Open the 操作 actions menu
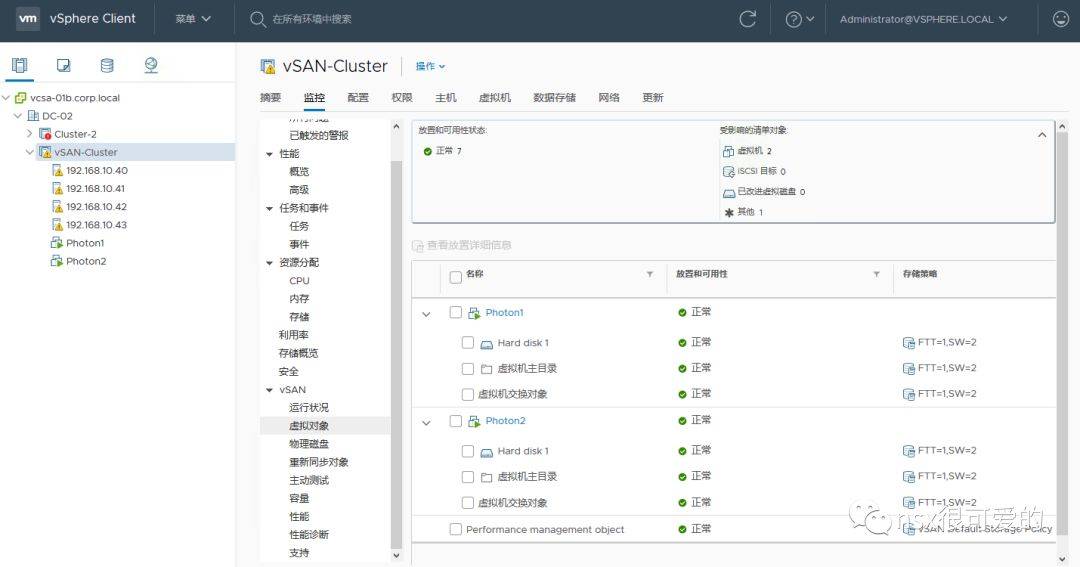The height and width of the screenshot is (567, 1080). pyautogui.click(x=430, y=67)
